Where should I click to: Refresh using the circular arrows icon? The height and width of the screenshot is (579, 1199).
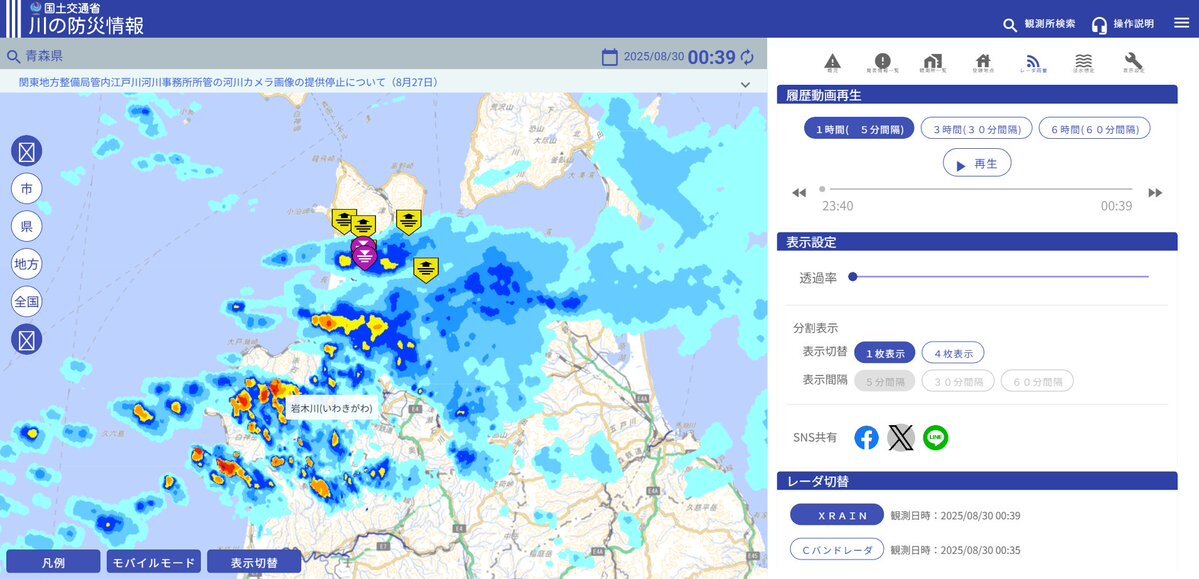pyautogui.click(x=747, y=57)
